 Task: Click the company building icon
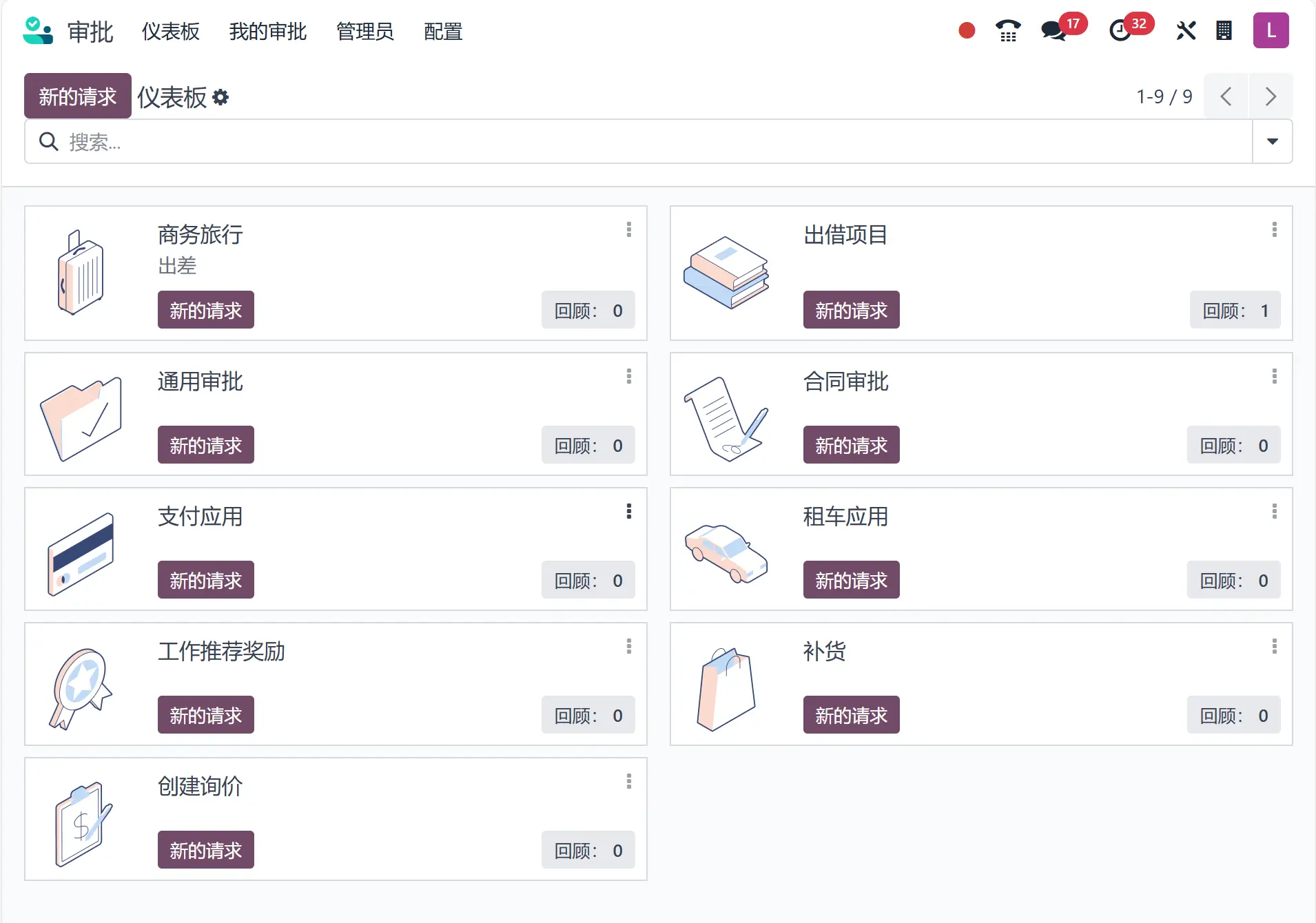[1224, 30]
